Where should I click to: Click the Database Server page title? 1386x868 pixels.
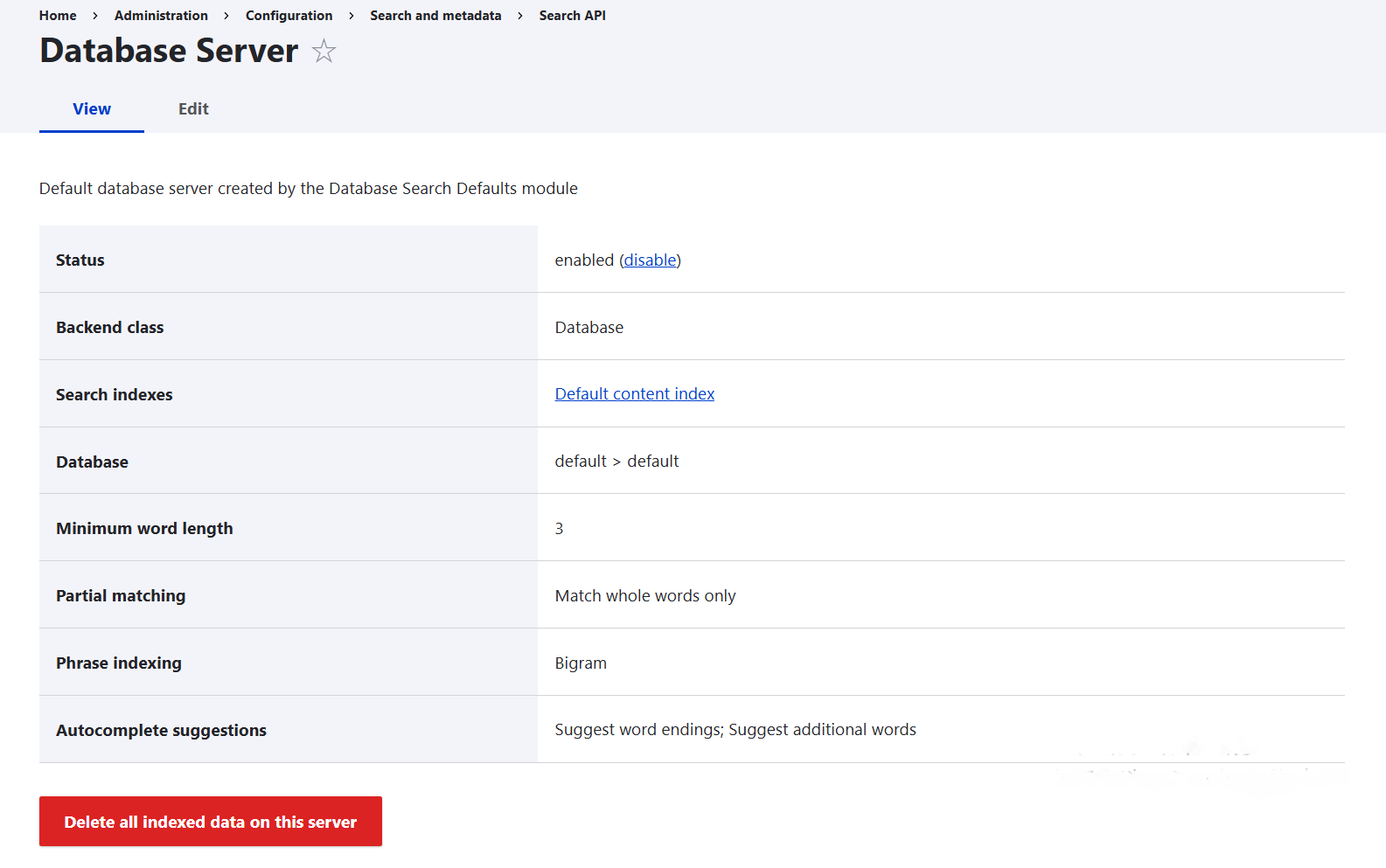(169, 51)
